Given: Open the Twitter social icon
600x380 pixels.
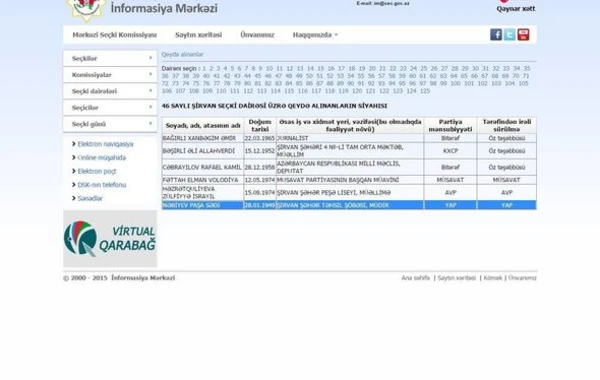Looking at the screenshot, I should pos(509,34).
